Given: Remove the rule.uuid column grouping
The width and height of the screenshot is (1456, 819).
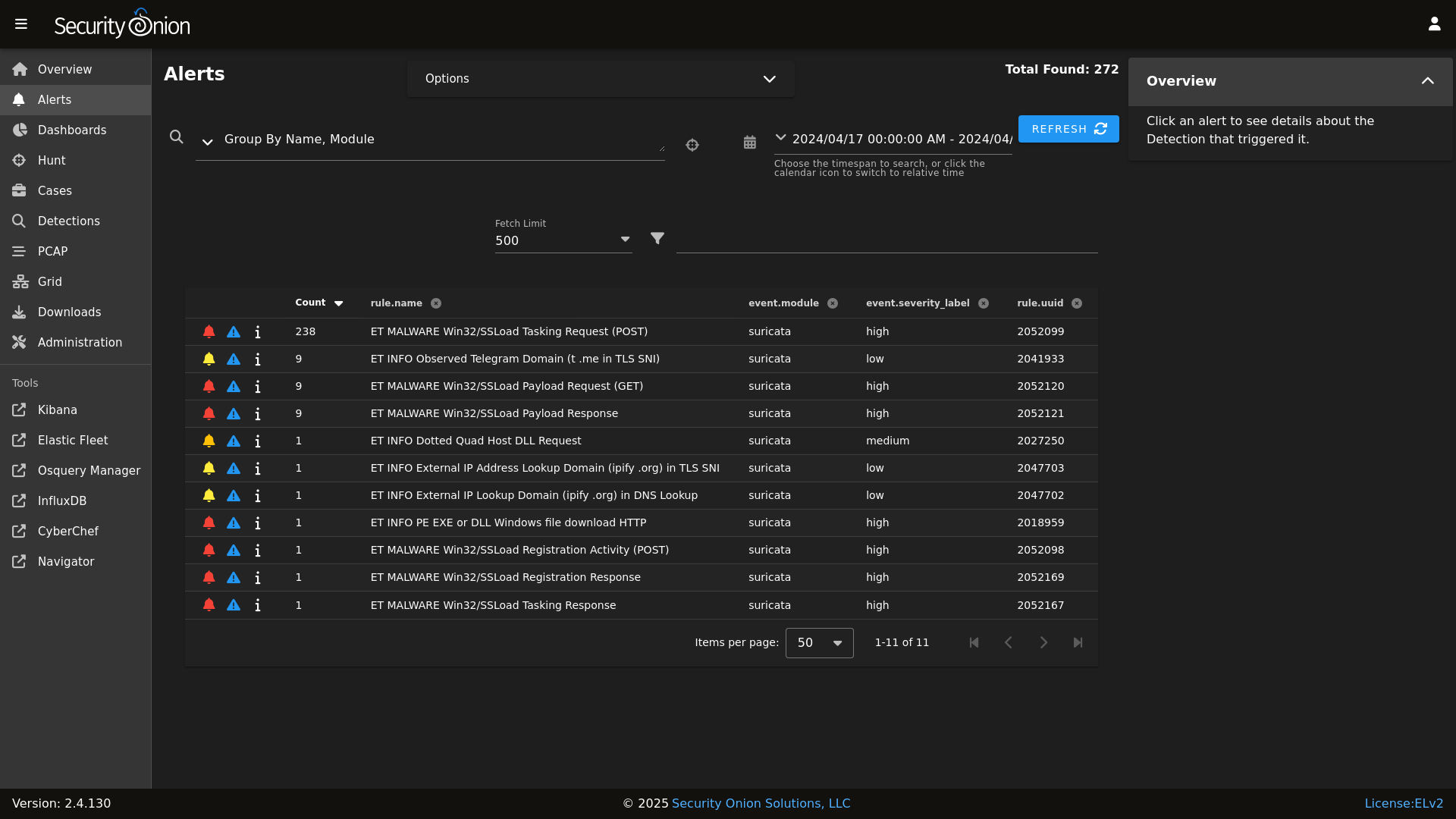Looking at the screenshot, I should pyautogui.click(x=1077, y=303).
